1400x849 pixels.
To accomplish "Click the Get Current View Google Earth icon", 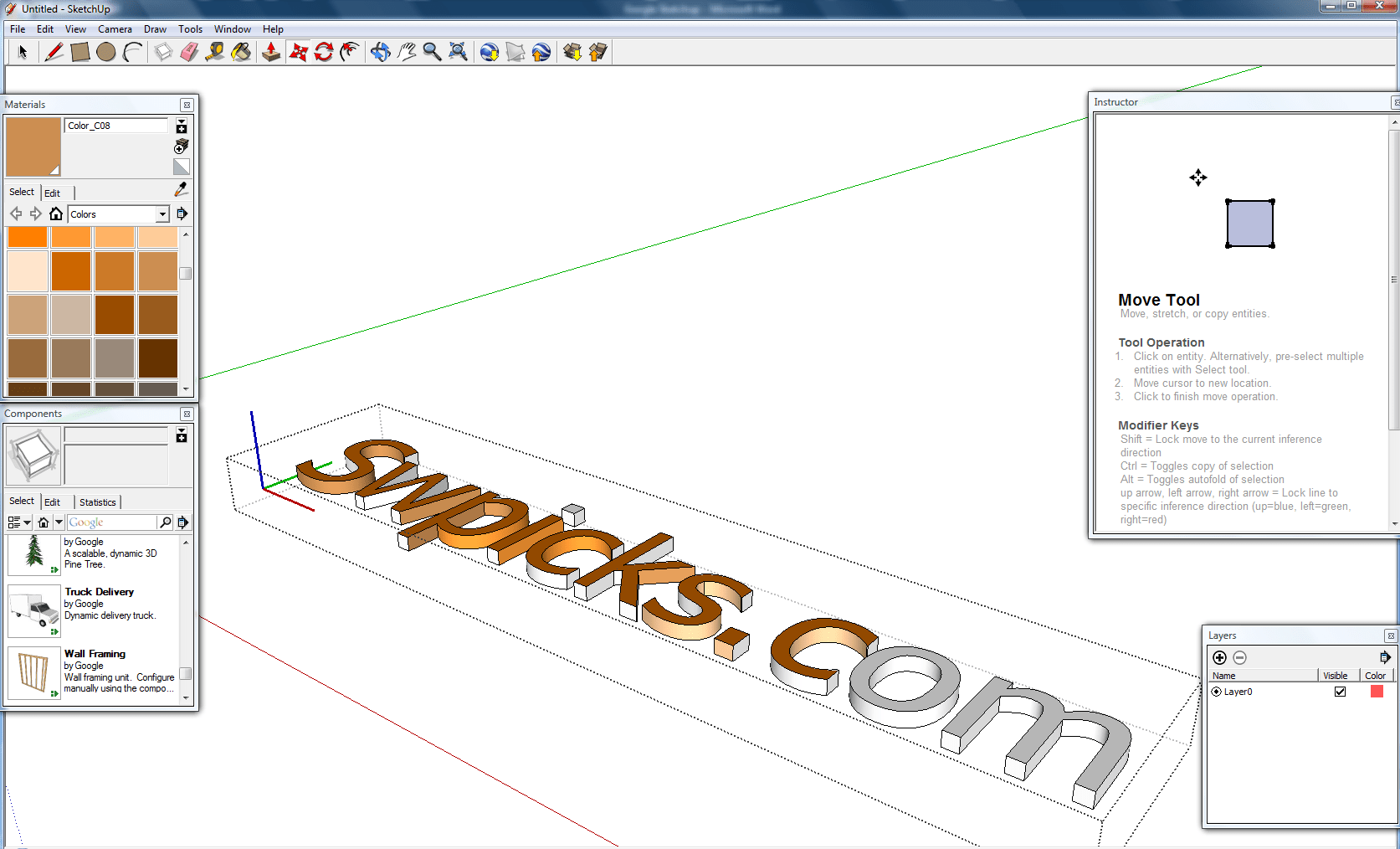I will pyautogui.click(x=490, y=52).
